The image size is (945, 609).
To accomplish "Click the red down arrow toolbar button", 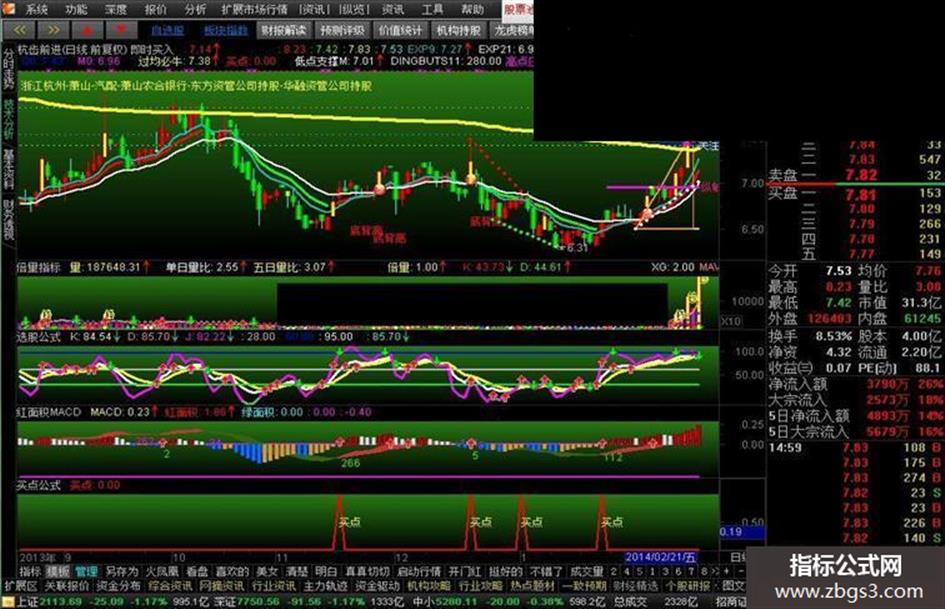I will pos(121,30).
